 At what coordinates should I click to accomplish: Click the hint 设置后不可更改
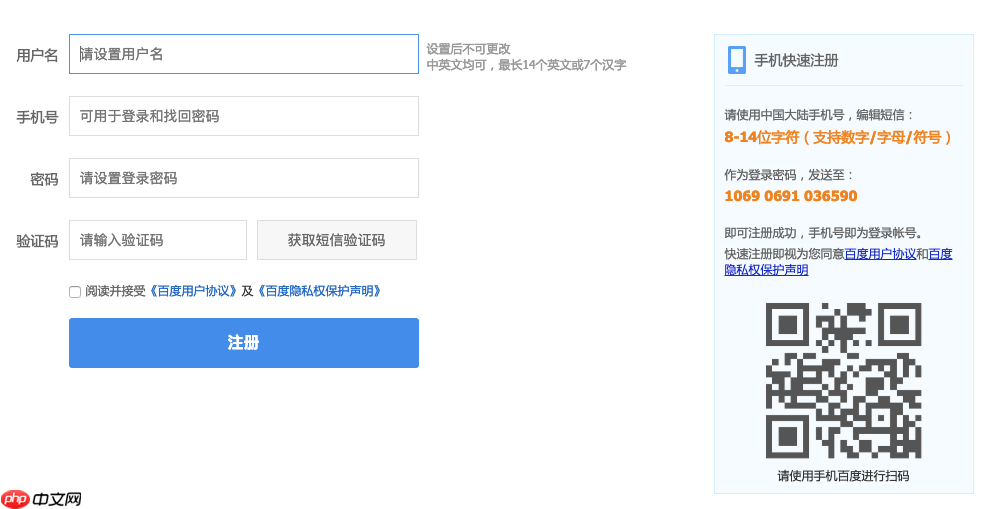click(x=469, y=49)
